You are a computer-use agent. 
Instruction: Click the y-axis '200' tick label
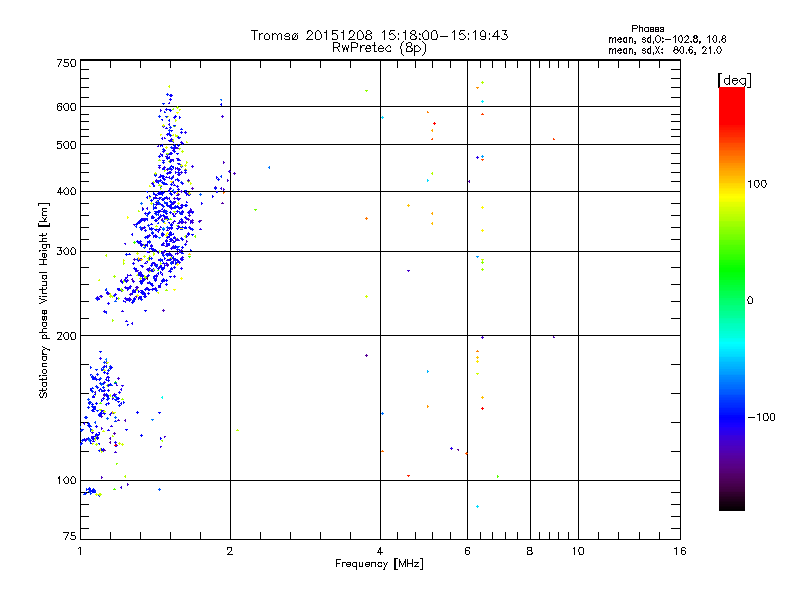tap(66, 336)
